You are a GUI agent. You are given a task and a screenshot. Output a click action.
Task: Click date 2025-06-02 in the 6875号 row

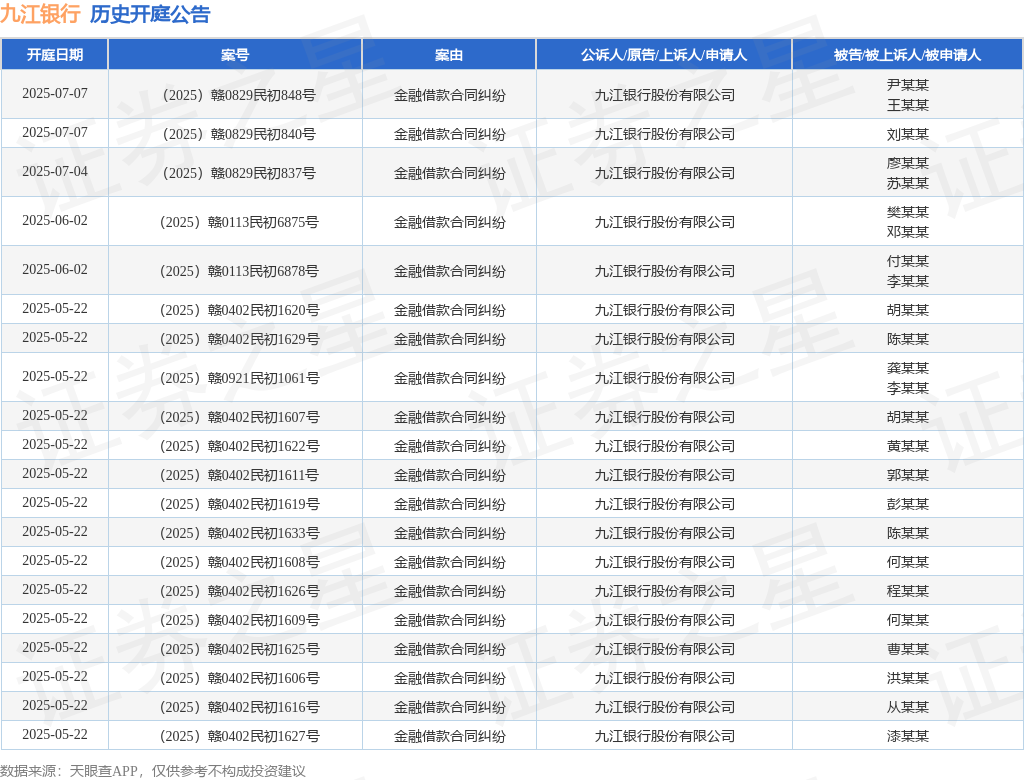click(55, 220)
